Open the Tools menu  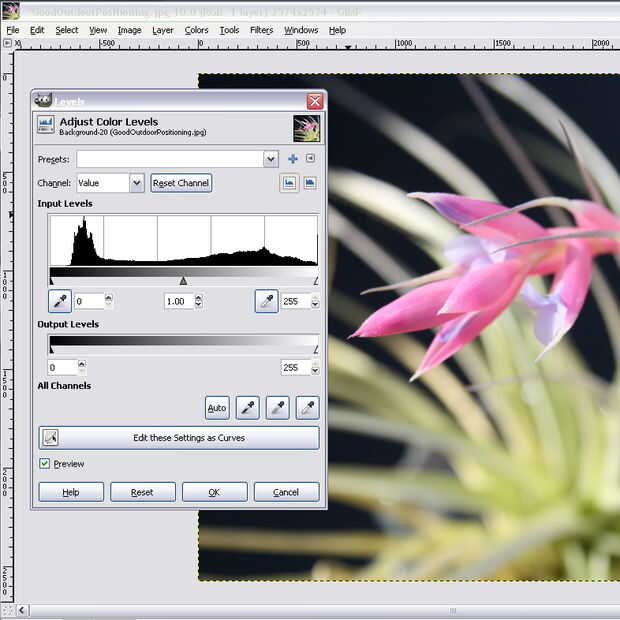[229, 30]
